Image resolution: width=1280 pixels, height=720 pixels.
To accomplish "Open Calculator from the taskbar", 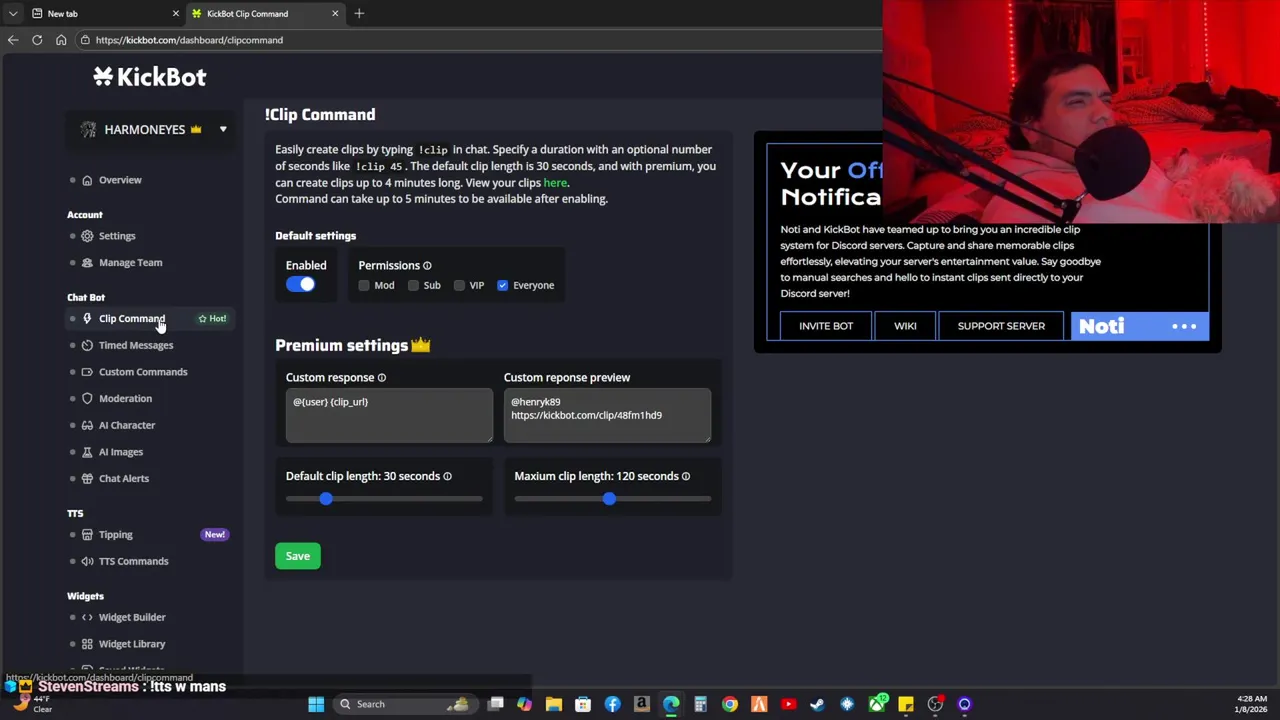I will [x=700, y=704].
